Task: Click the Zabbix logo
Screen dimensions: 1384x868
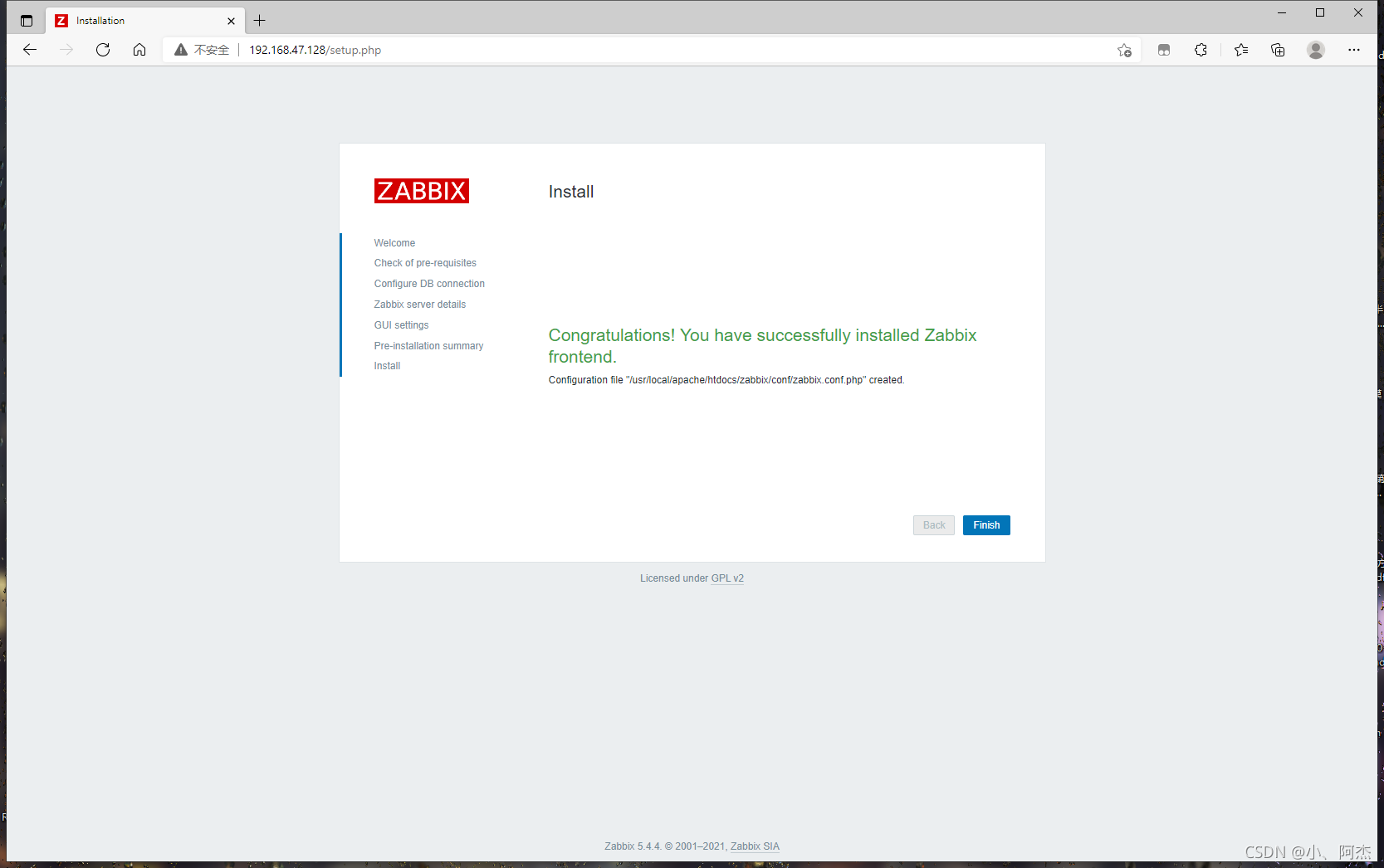Action: [x=421, y=191]
